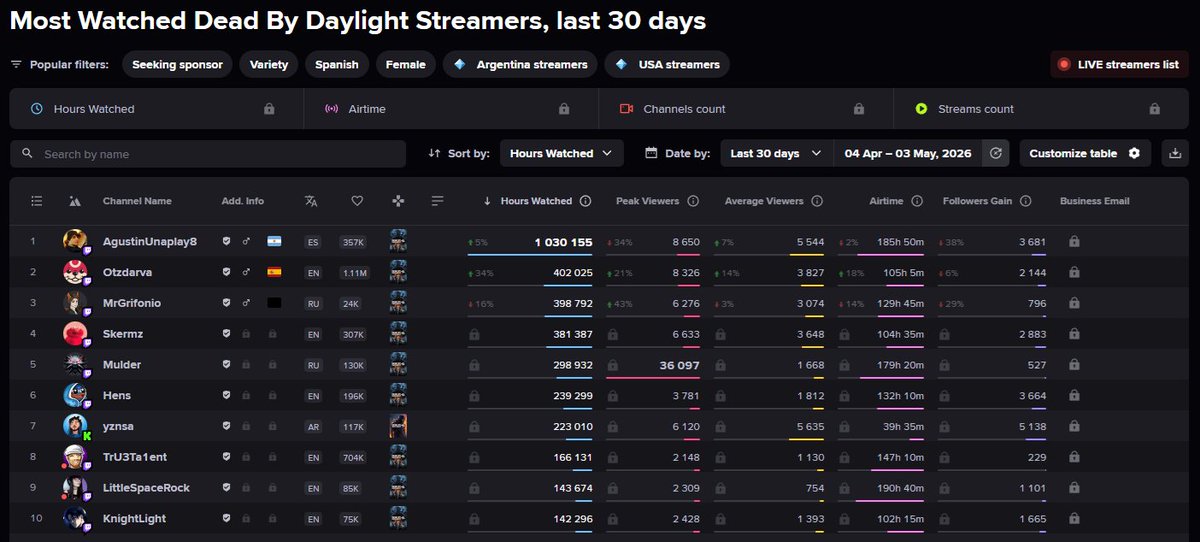Toggle the Variety filter chip
This screenshot has width=1200, height=542.
[x=269, y=64]
